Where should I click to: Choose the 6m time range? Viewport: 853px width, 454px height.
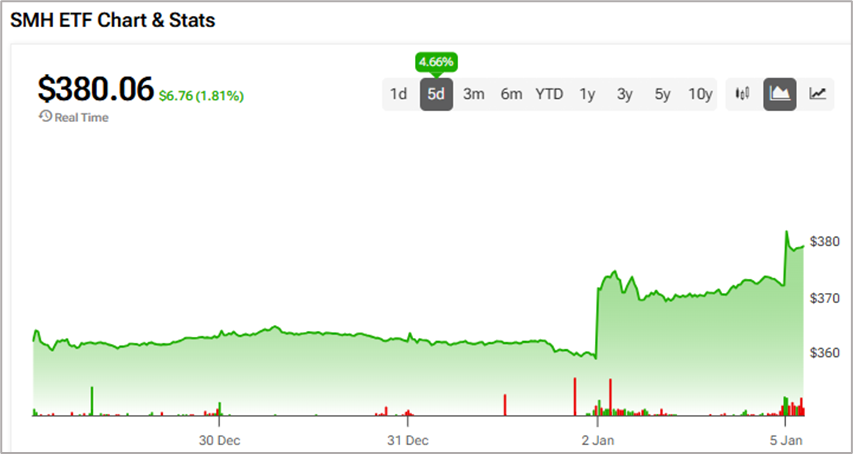pos(511,94)
